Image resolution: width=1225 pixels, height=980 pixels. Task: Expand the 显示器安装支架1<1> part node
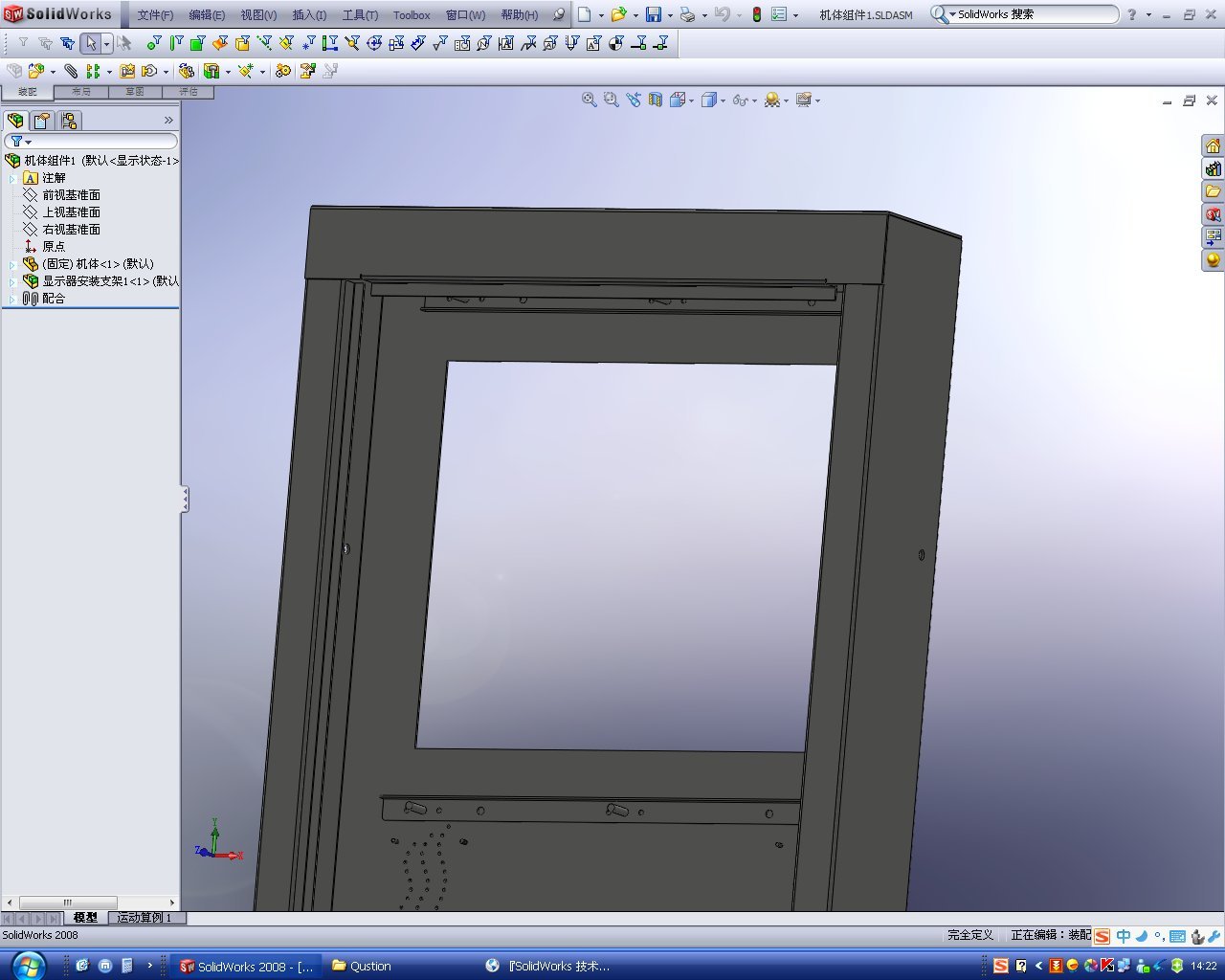12,281
